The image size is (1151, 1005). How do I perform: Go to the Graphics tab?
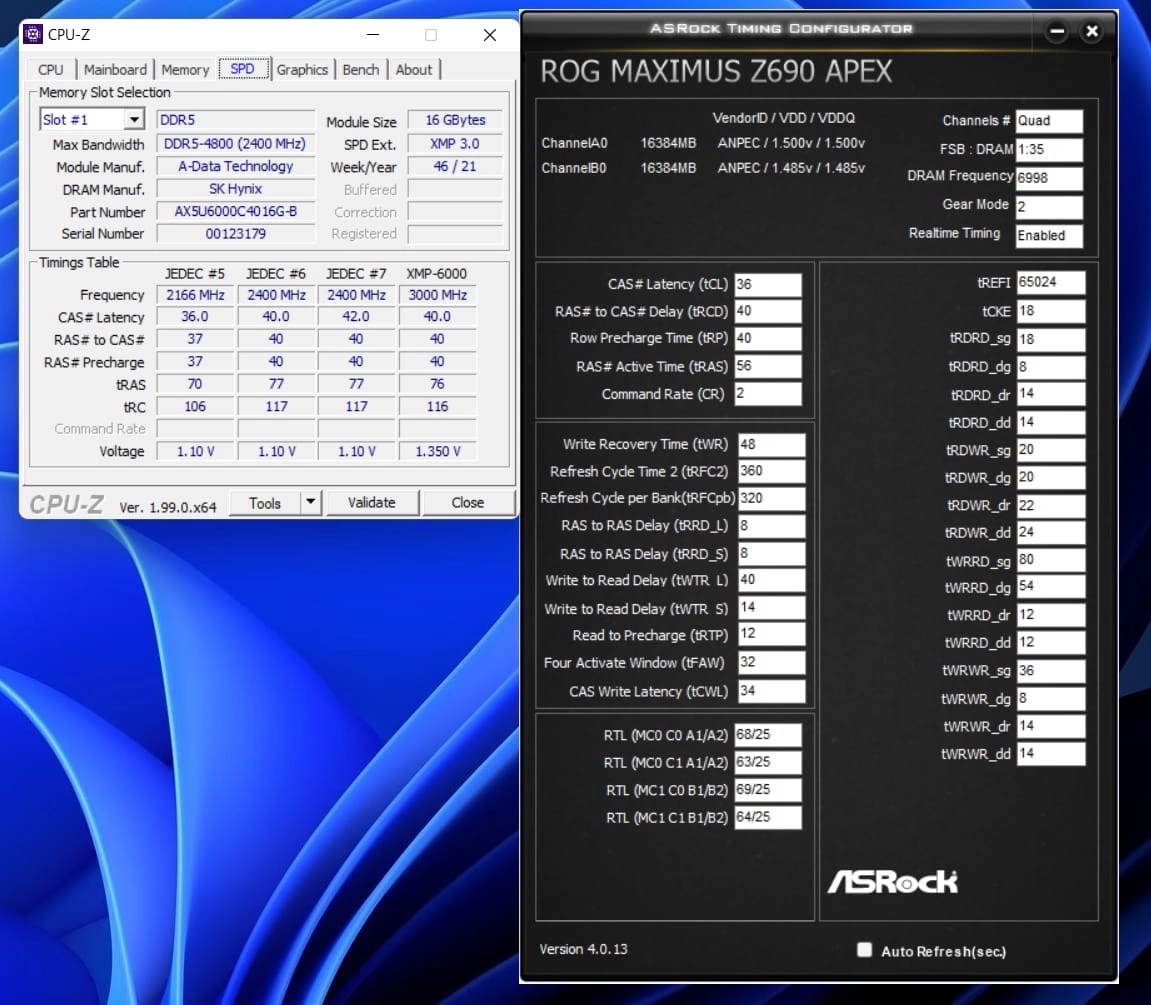pos(302,70)
